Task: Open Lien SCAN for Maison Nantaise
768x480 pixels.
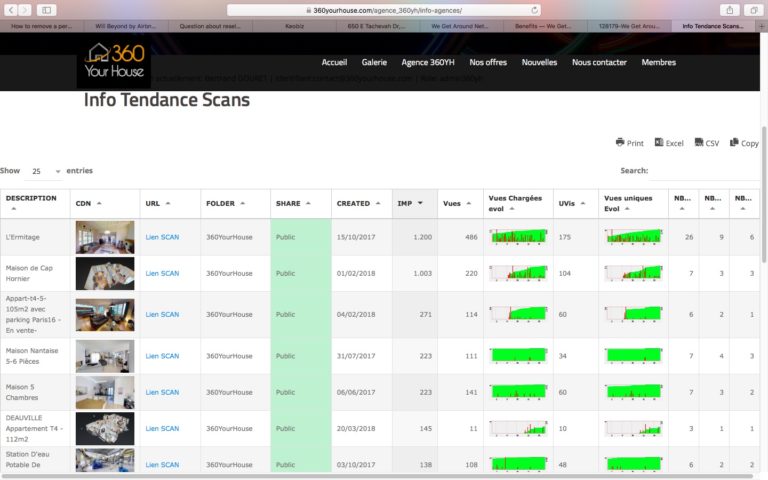Action: coord(162,356)
